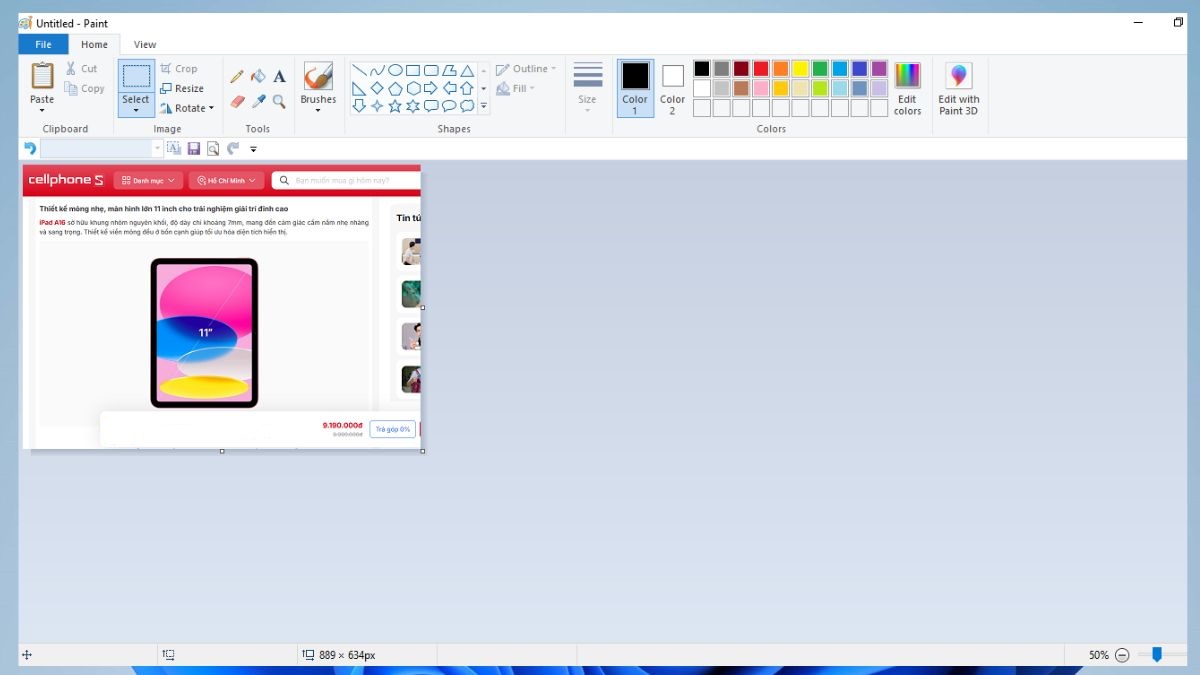
Task: Pick the orange color swatch
Action: (781, 69)
